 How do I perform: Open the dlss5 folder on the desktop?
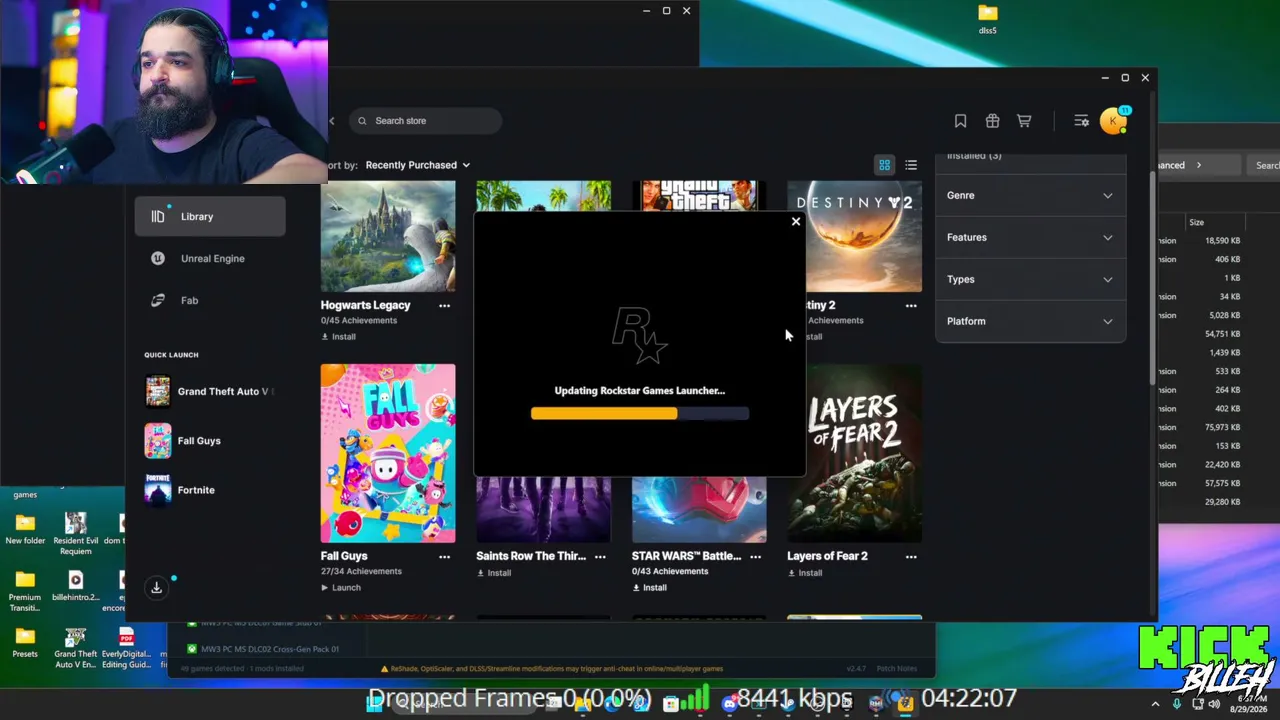tap(988, 19)
